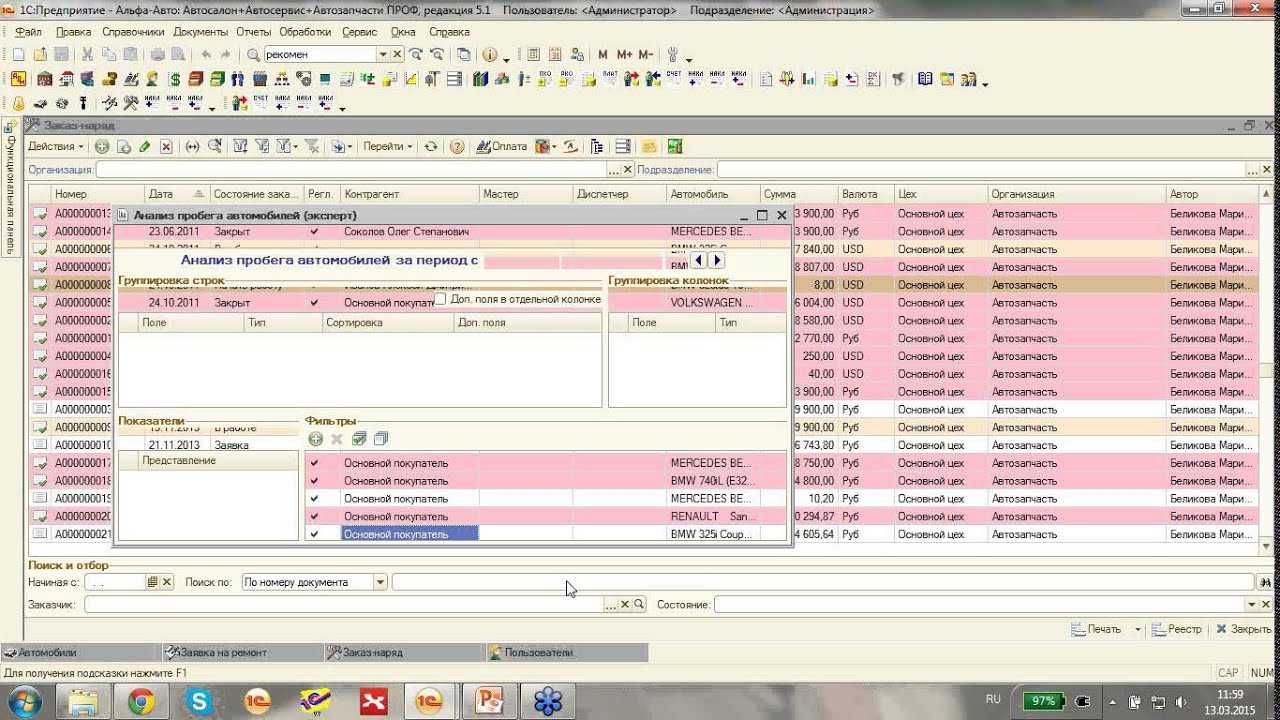
Task: Click the open book icon in the second toolbar
Action: pos(925,79)
